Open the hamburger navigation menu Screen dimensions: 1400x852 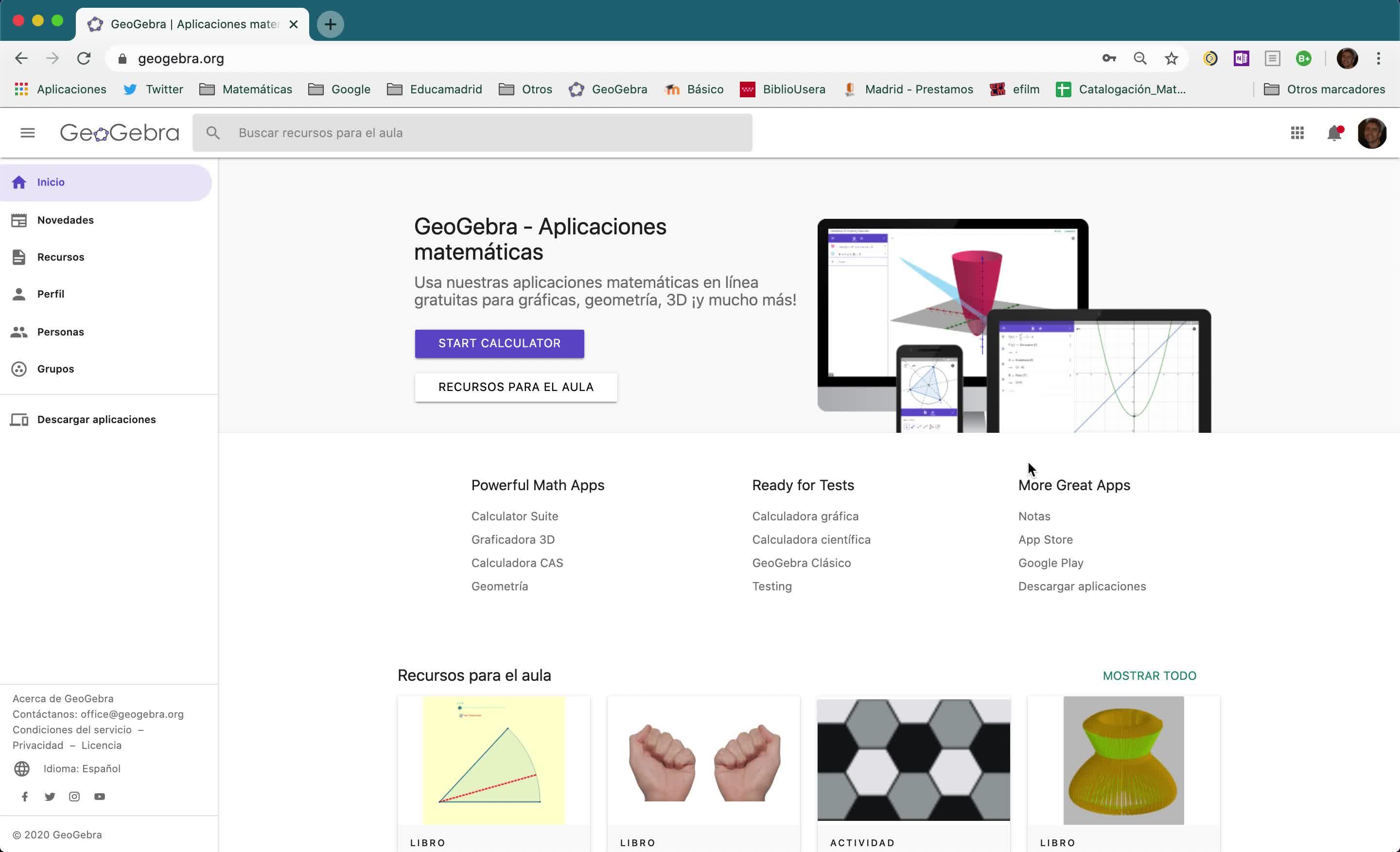(27, 133)
